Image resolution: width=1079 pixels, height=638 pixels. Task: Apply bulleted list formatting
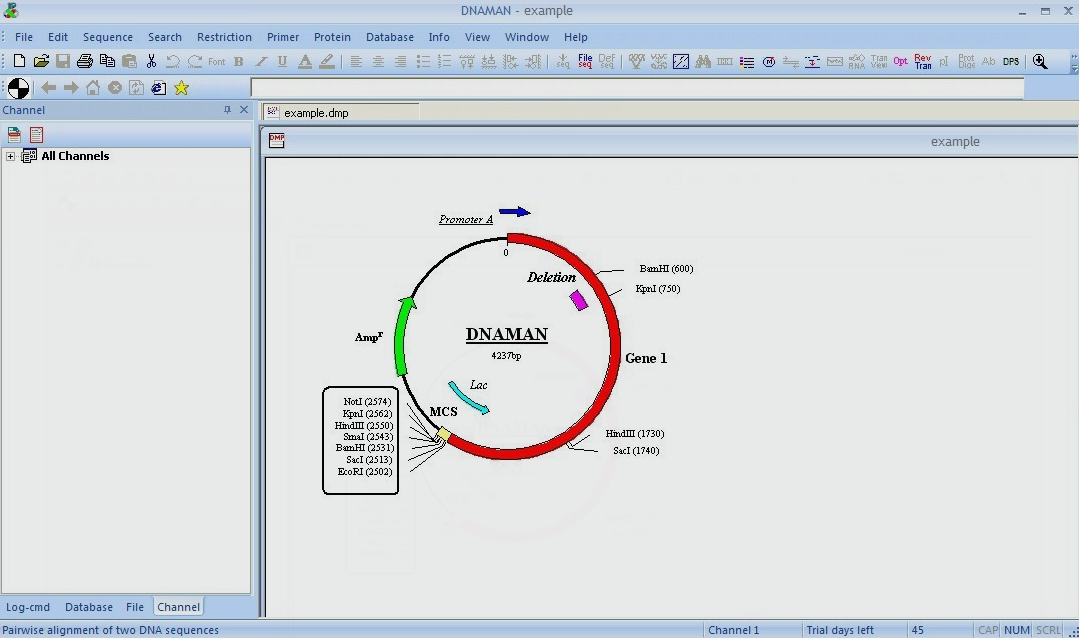(x=423, y=61)
